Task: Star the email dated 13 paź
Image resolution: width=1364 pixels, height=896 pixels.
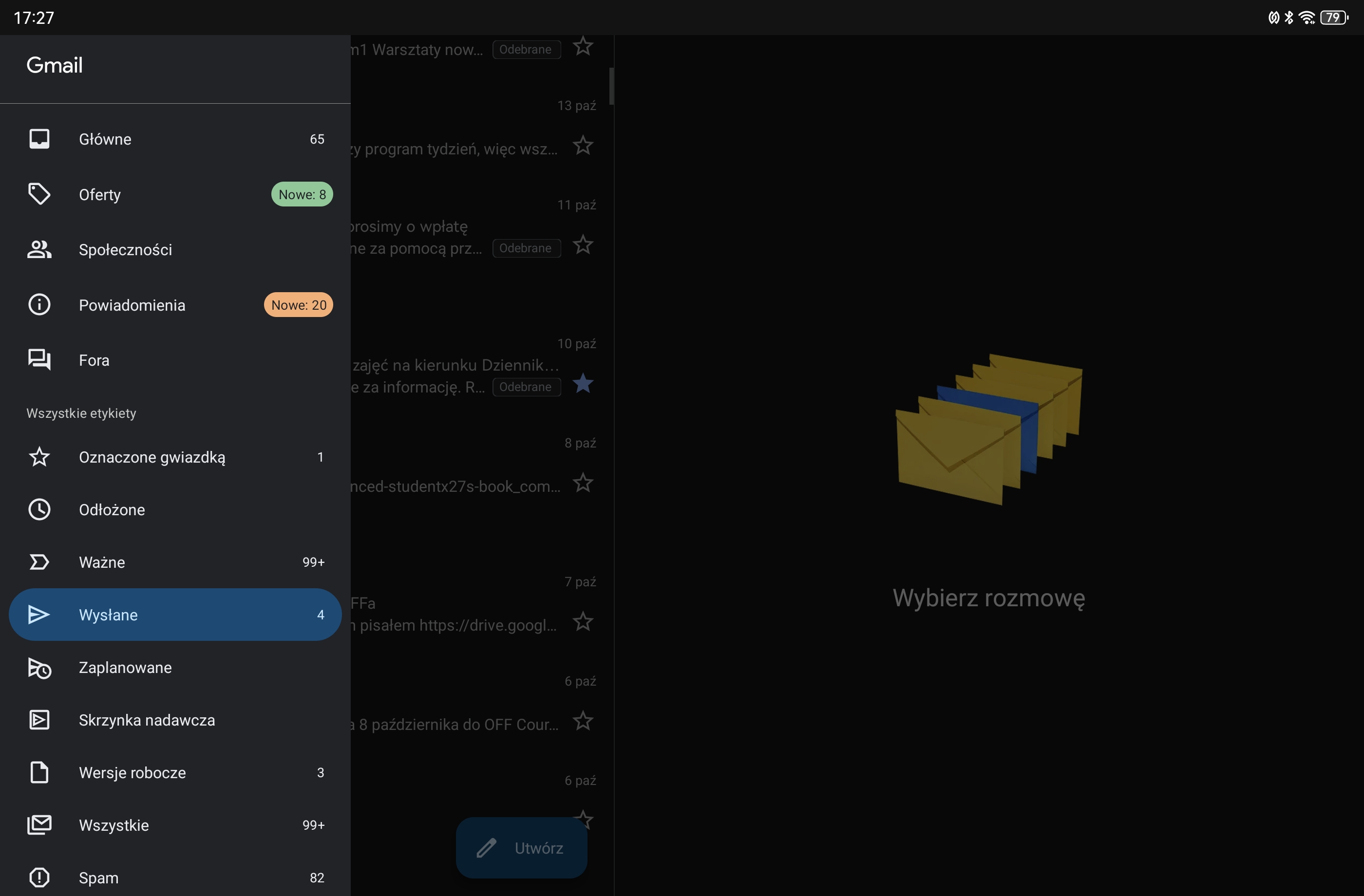Action: pos(583,146)
